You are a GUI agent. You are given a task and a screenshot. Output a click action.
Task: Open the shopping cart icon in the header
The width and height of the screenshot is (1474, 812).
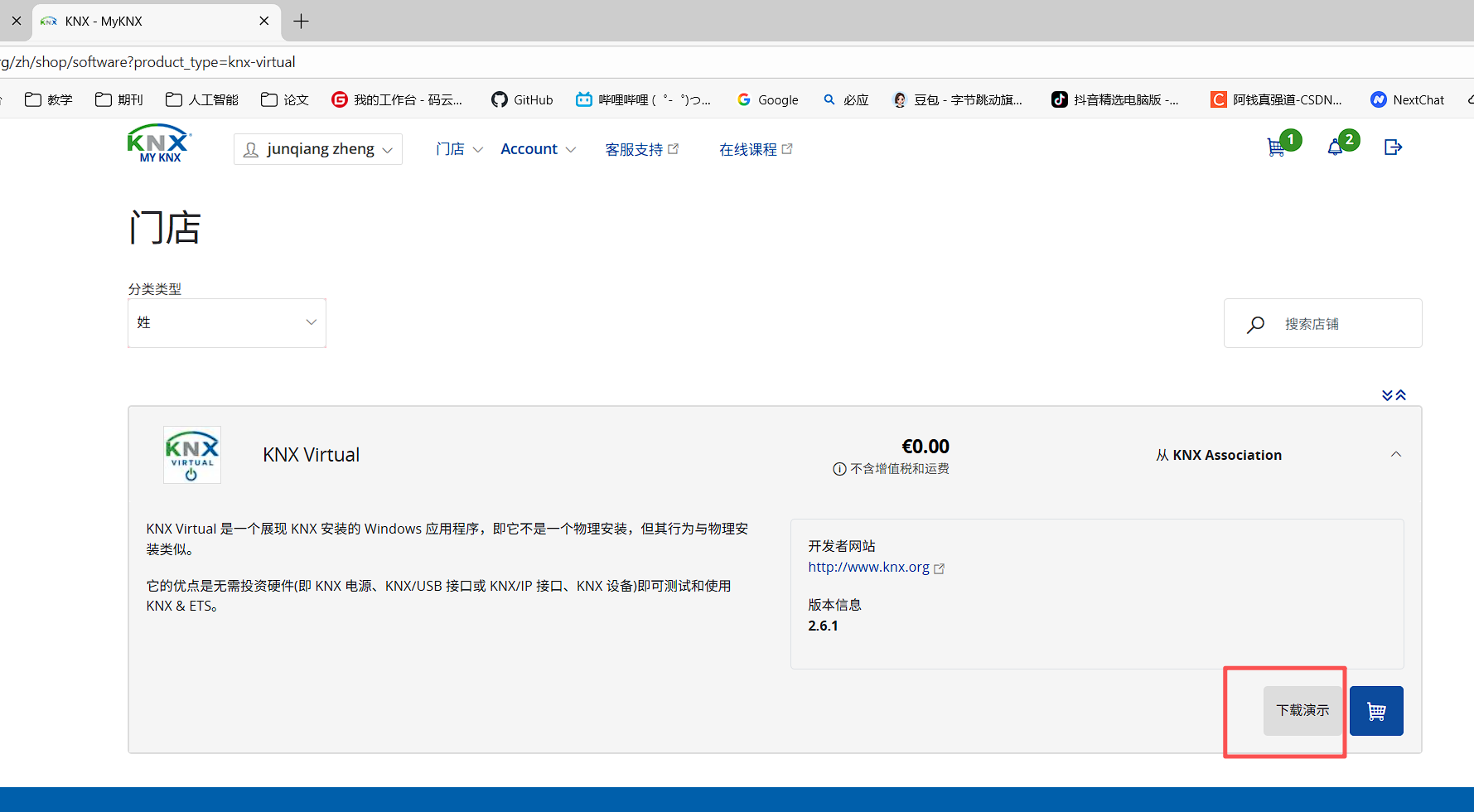point(1277,147)
